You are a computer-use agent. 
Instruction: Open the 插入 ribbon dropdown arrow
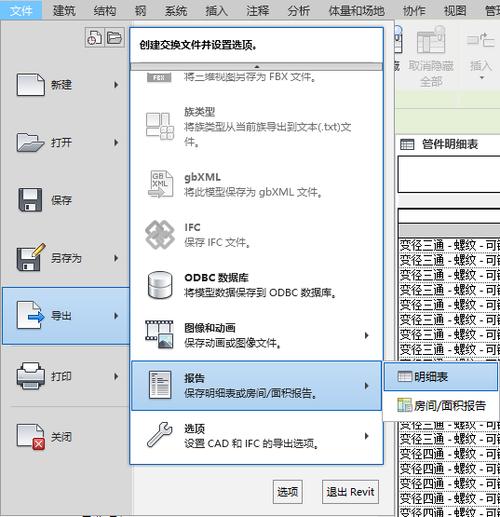click(x=481, y=78)
